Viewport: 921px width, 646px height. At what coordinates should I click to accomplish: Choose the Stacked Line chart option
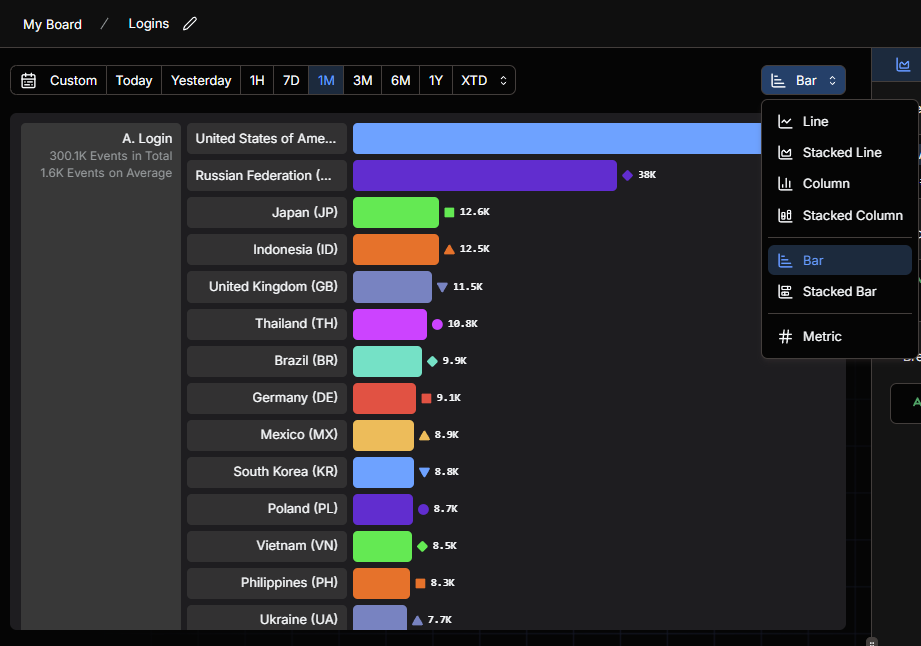pyautogui.click(x=839, y=153)
